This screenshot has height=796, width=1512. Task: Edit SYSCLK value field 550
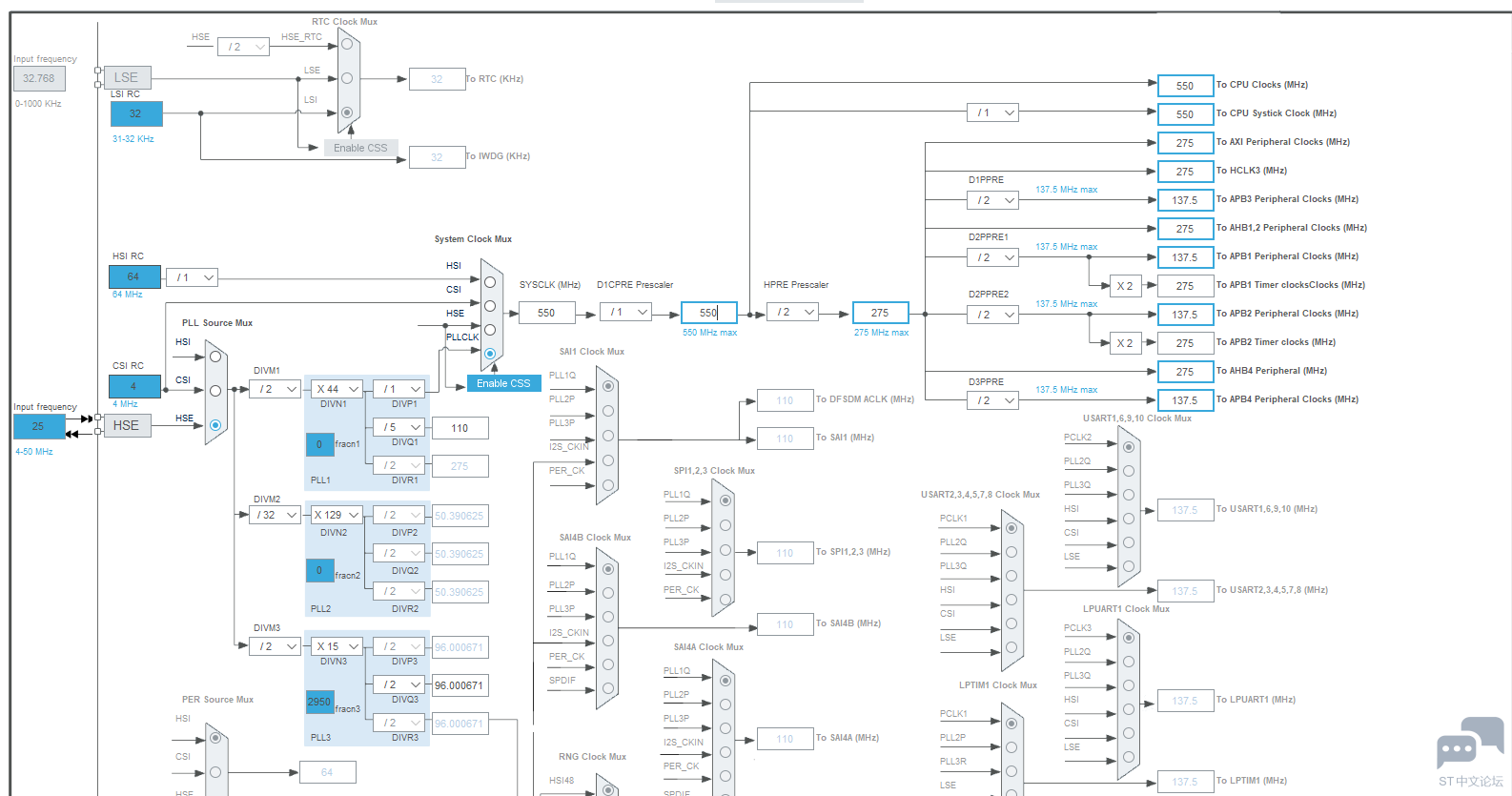point(546,313)
